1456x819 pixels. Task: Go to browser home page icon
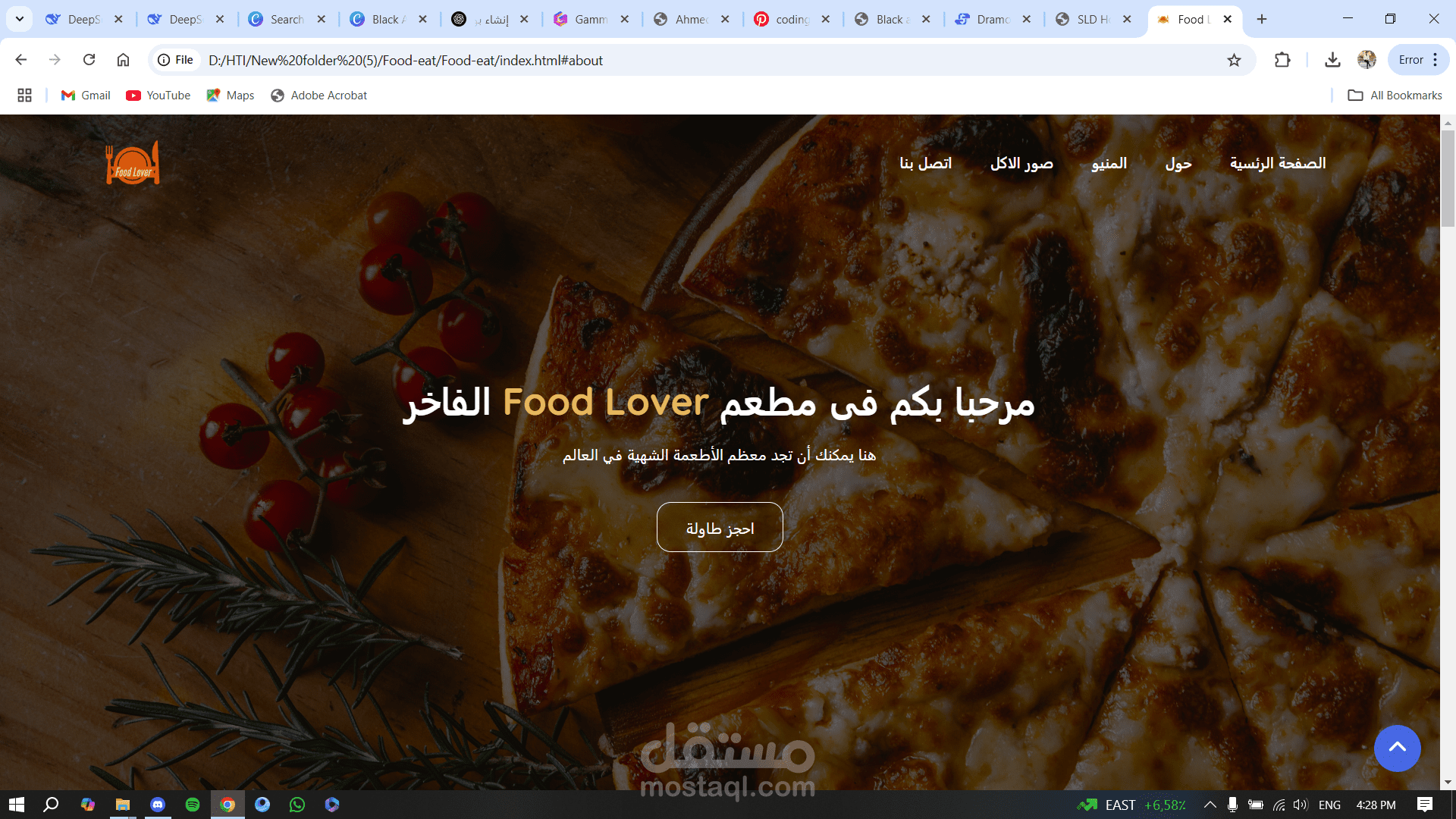click(x=123, y=60)
